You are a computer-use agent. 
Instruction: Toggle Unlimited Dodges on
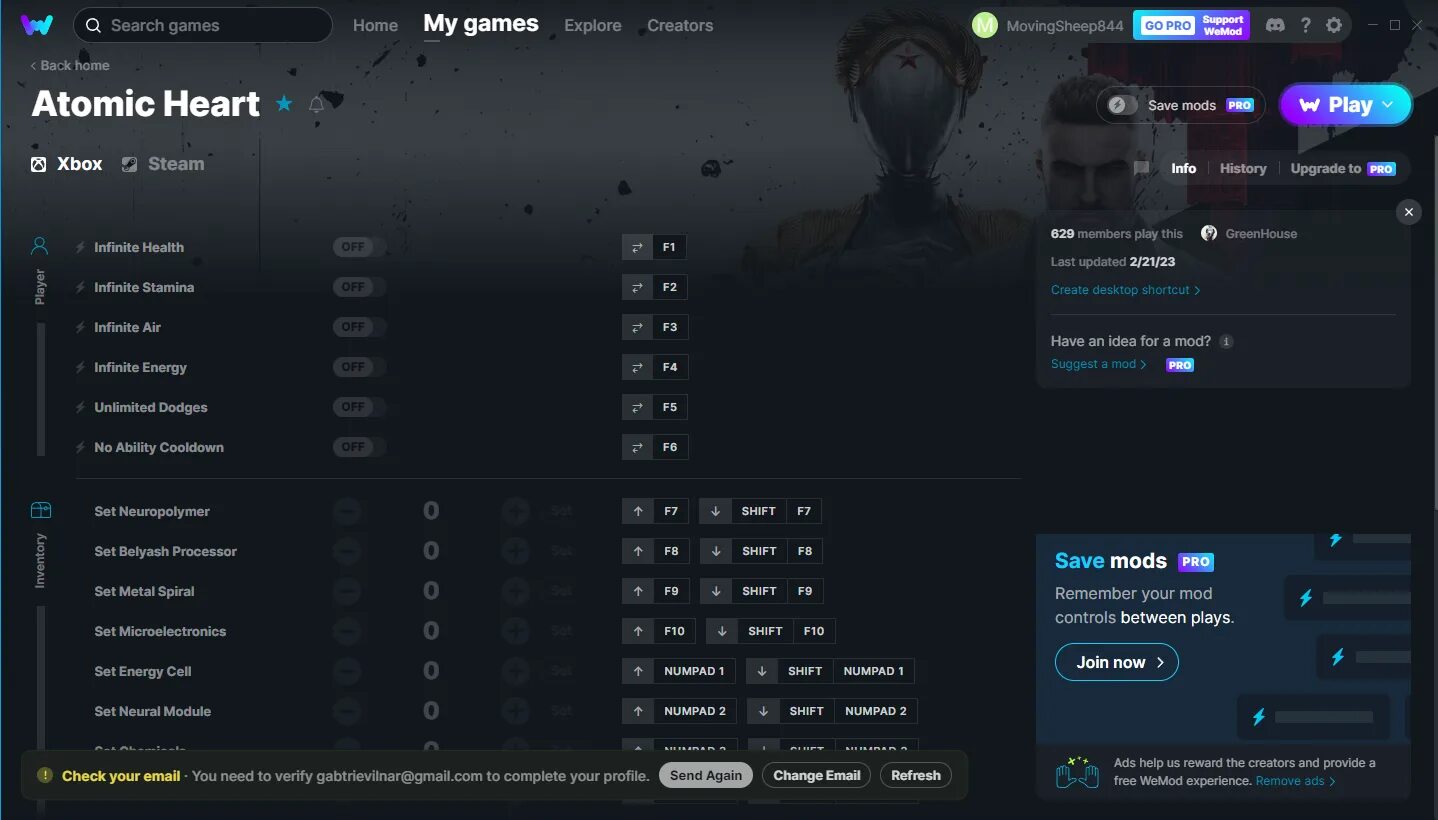360,407
